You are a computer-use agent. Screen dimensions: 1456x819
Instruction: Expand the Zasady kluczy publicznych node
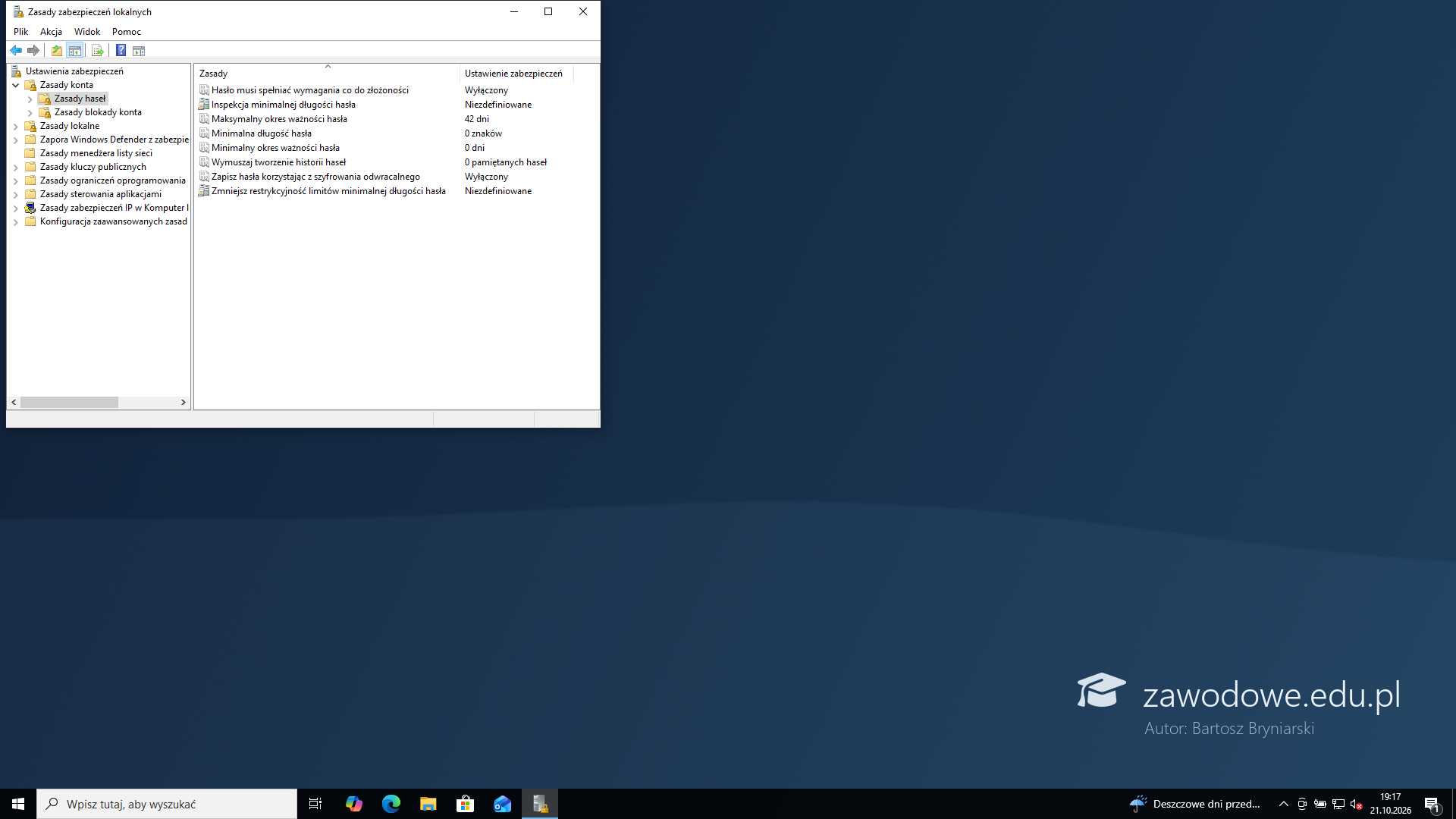pos(15,167)
